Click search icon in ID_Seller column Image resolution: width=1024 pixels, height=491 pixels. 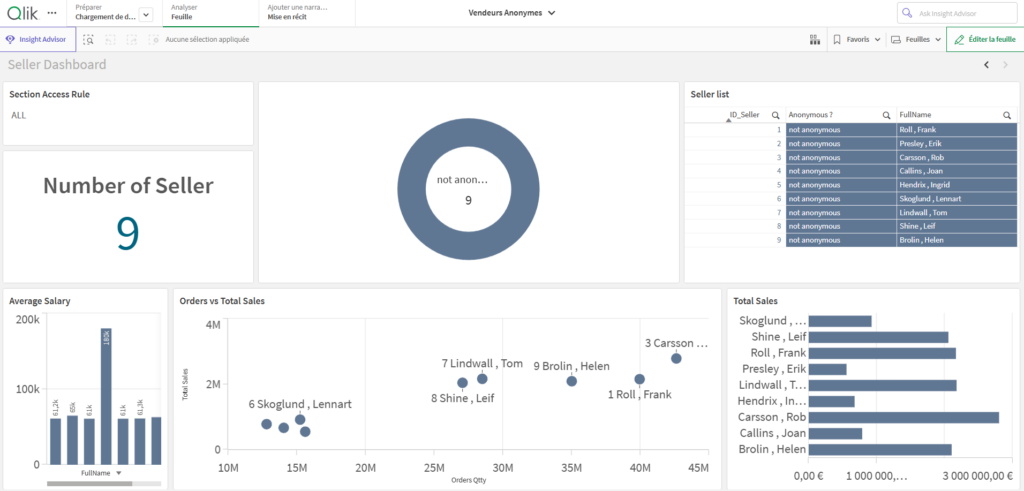tap(775, 116)
